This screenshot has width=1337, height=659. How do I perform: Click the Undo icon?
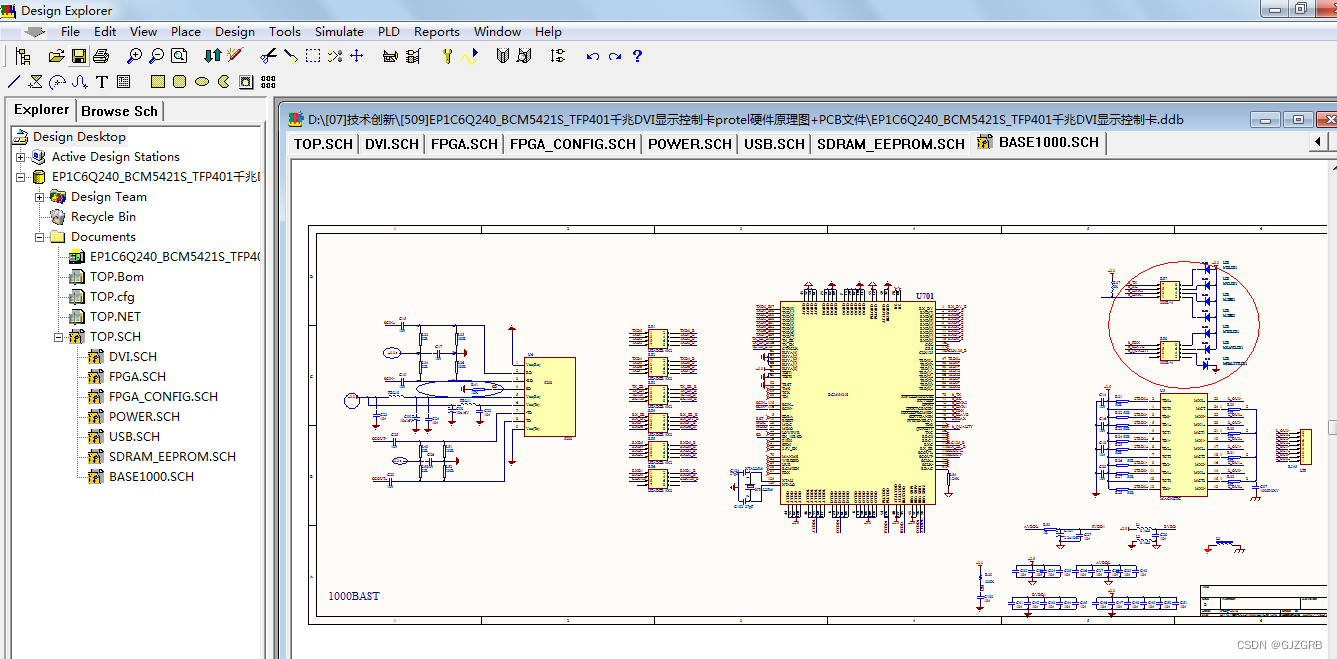[x=591, y=56]
